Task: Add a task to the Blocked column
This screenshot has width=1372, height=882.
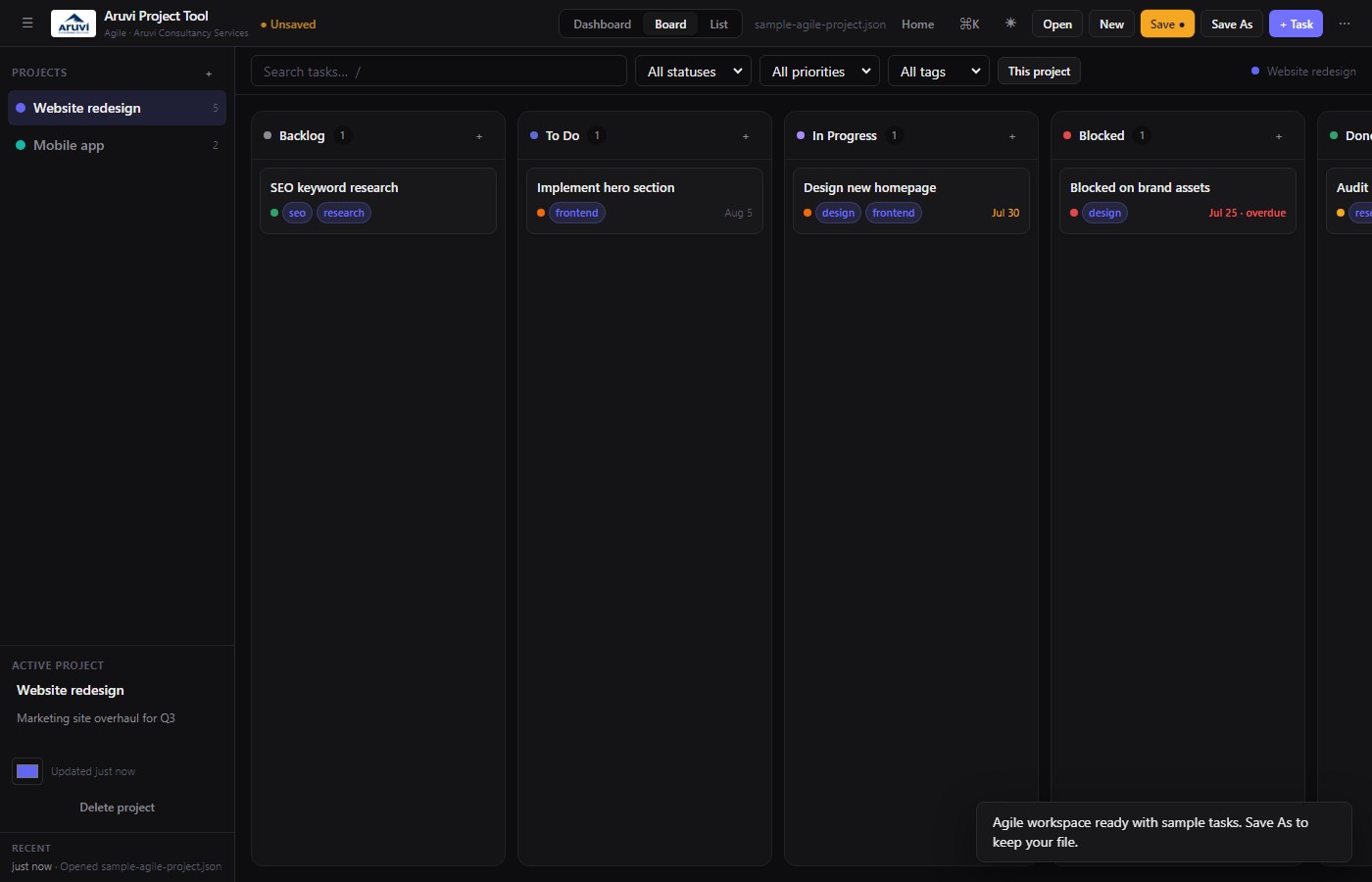Action: (x=1279, y=136)
